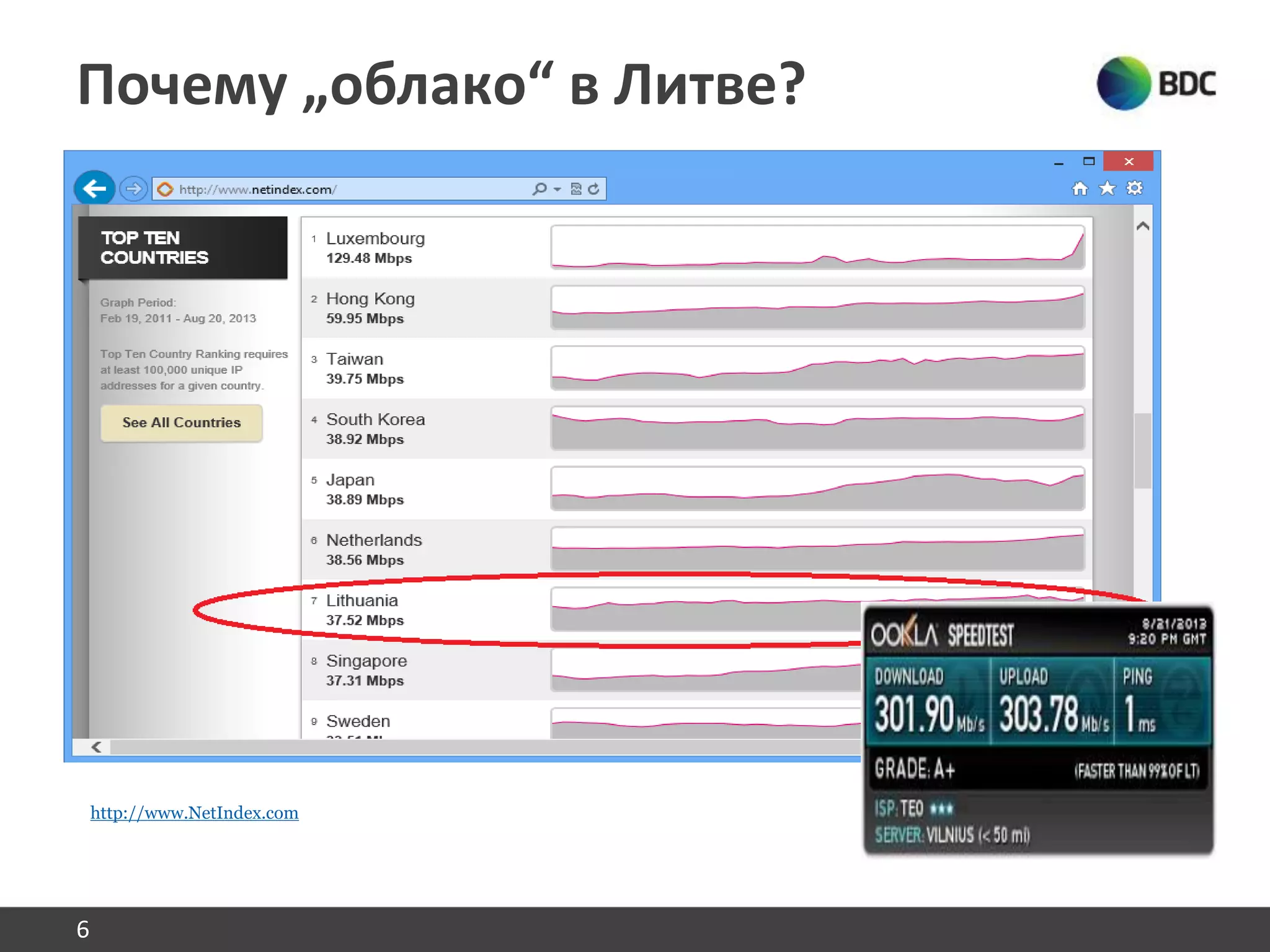
Task: Click the ISP TEO star rating
Action: (941, 808)
